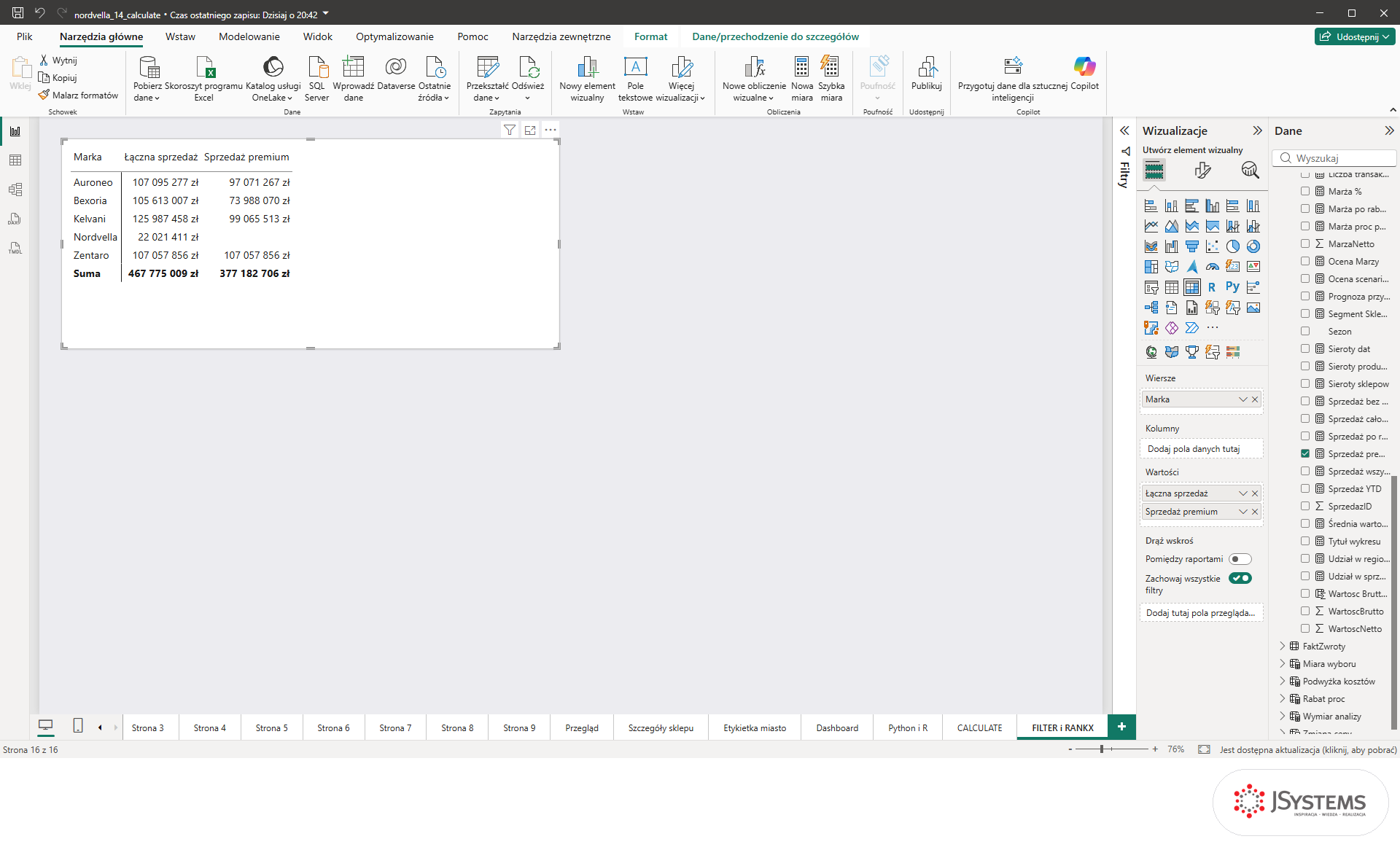Click the Copilot icon in ribbon
Viewport: 1400px width, 847px height.
(1084, 74)
